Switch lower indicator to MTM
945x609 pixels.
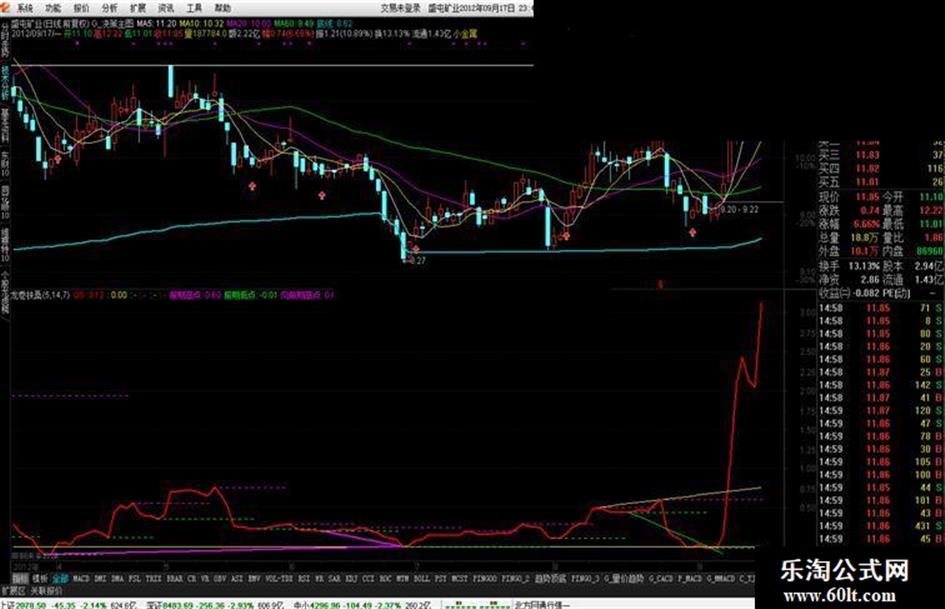click(x=402, y=578)
